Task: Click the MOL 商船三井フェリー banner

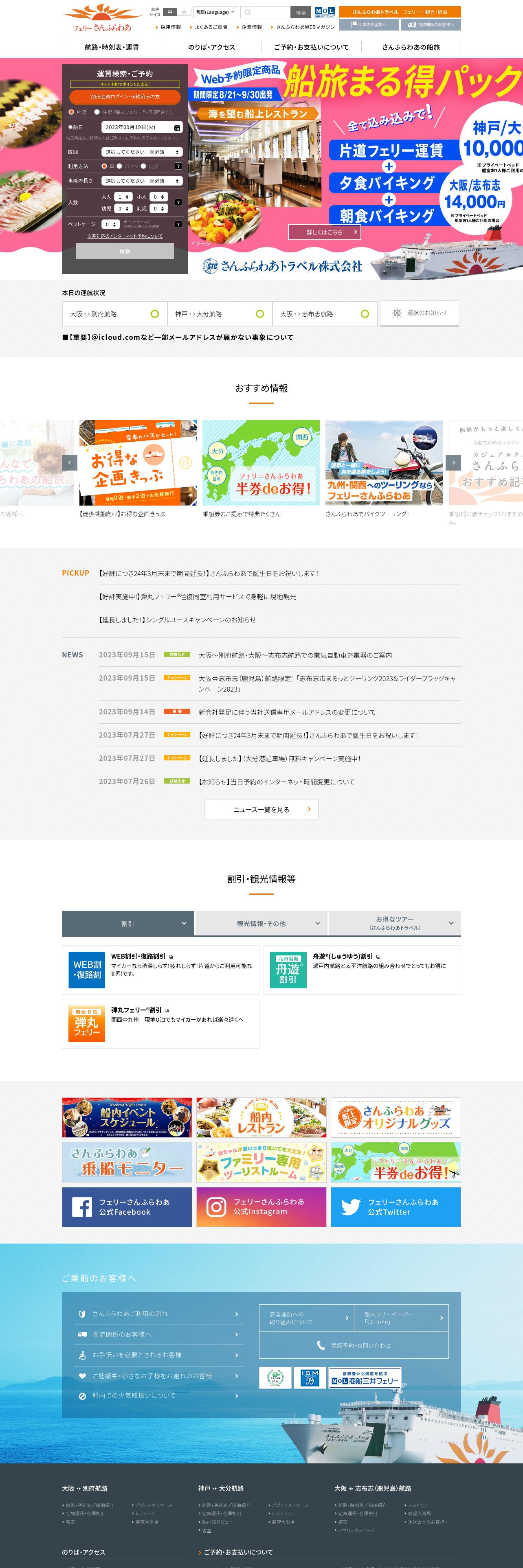Action: 365,1378
